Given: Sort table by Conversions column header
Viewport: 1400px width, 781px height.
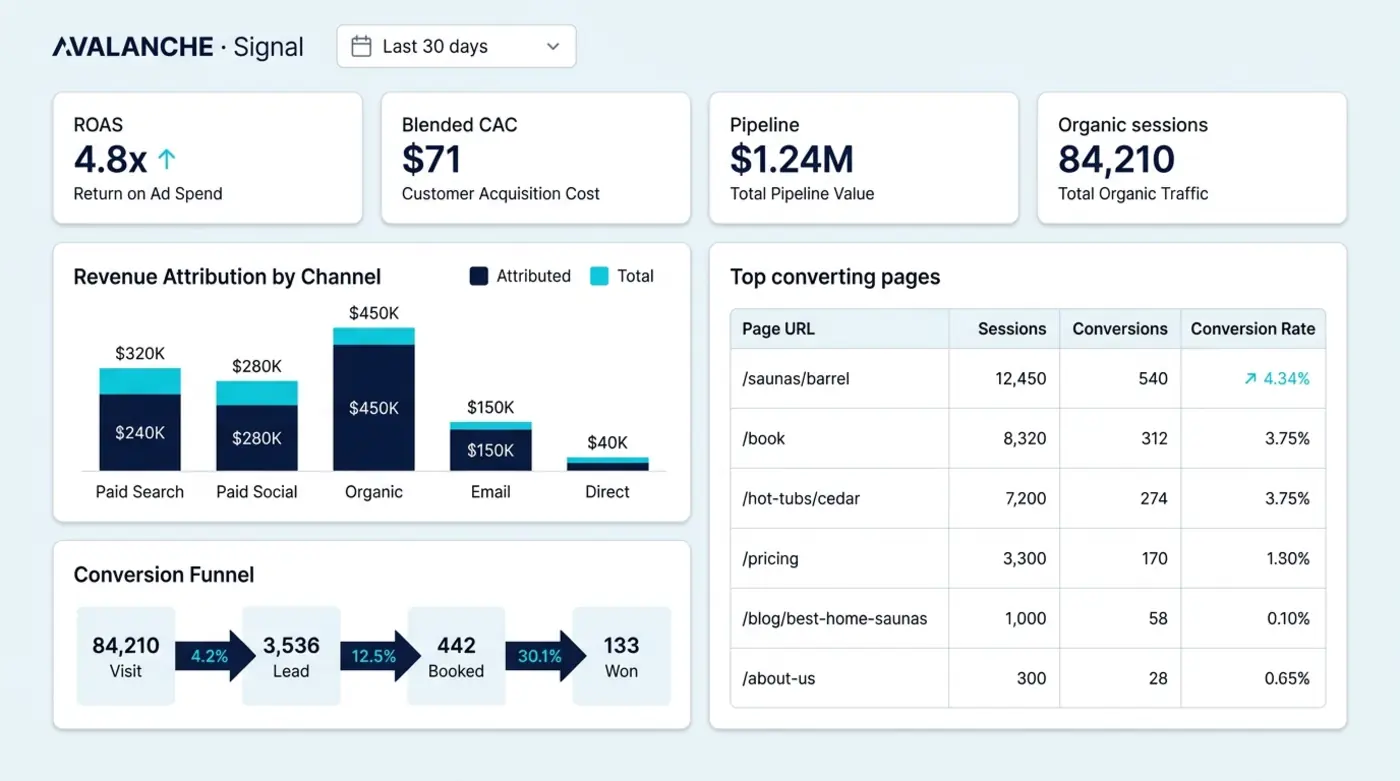Looking at the screenshot, I should tap(1120, 329).
